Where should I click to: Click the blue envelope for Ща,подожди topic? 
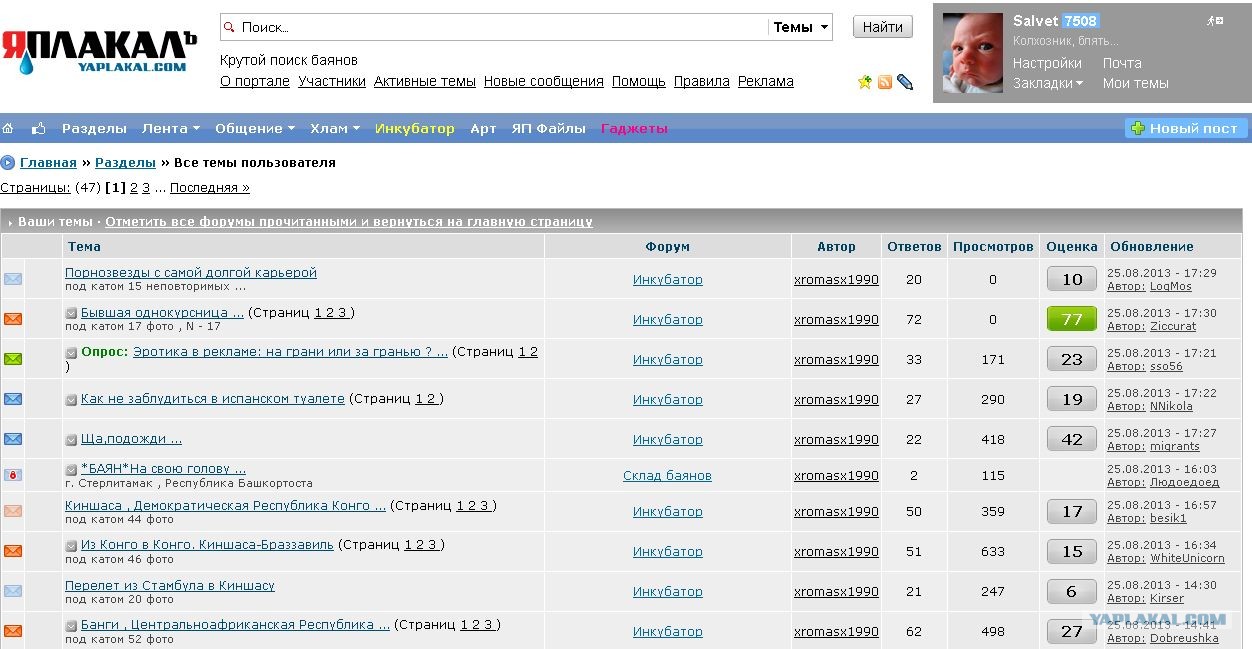pyautogui.click(x=13, y=439)
